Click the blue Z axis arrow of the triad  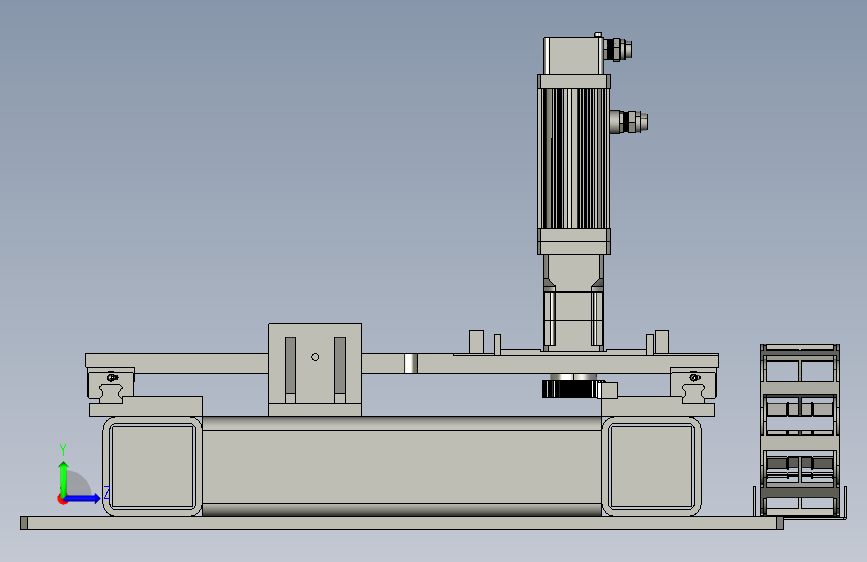(83, 499)
